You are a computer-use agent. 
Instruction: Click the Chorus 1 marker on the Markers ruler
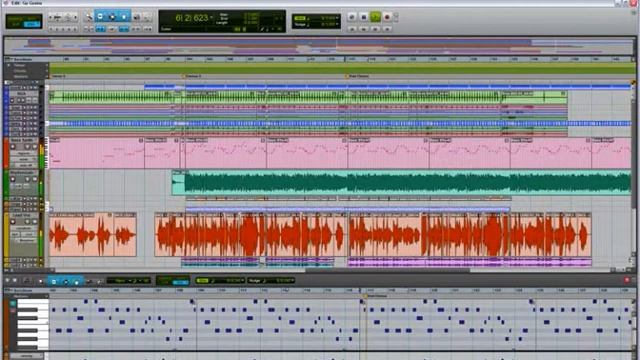tap(193, 76)
